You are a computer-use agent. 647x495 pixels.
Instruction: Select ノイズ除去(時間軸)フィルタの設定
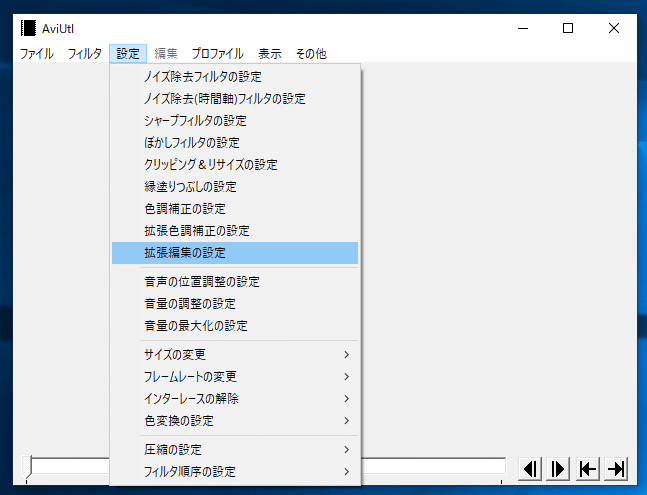pos(235,99)
